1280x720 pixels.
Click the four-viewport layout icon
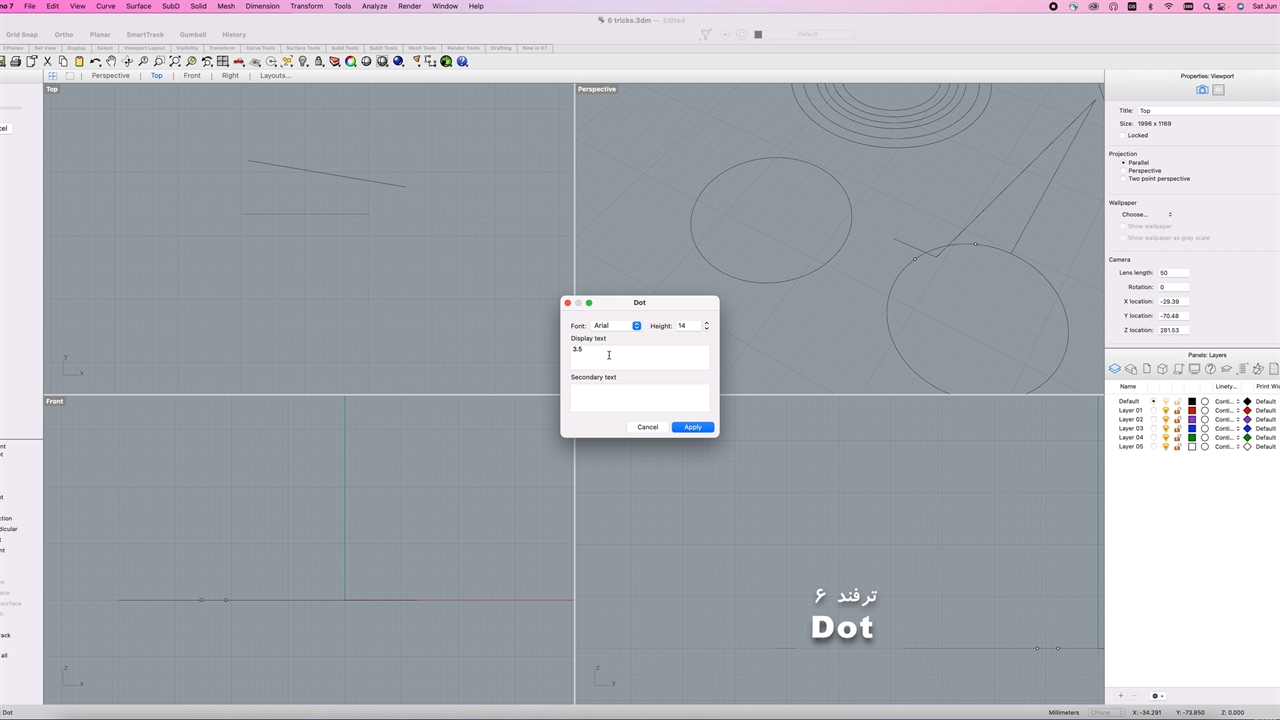53,76
